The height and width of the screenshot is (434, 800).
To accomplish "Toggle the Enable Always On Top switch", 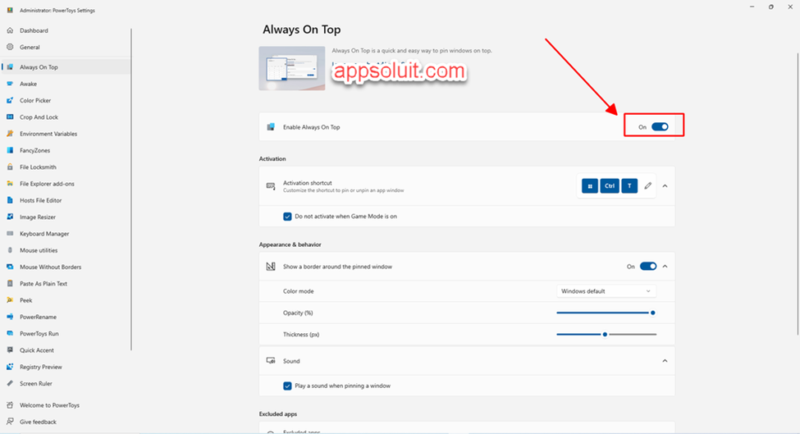I will tap(660, 127).
